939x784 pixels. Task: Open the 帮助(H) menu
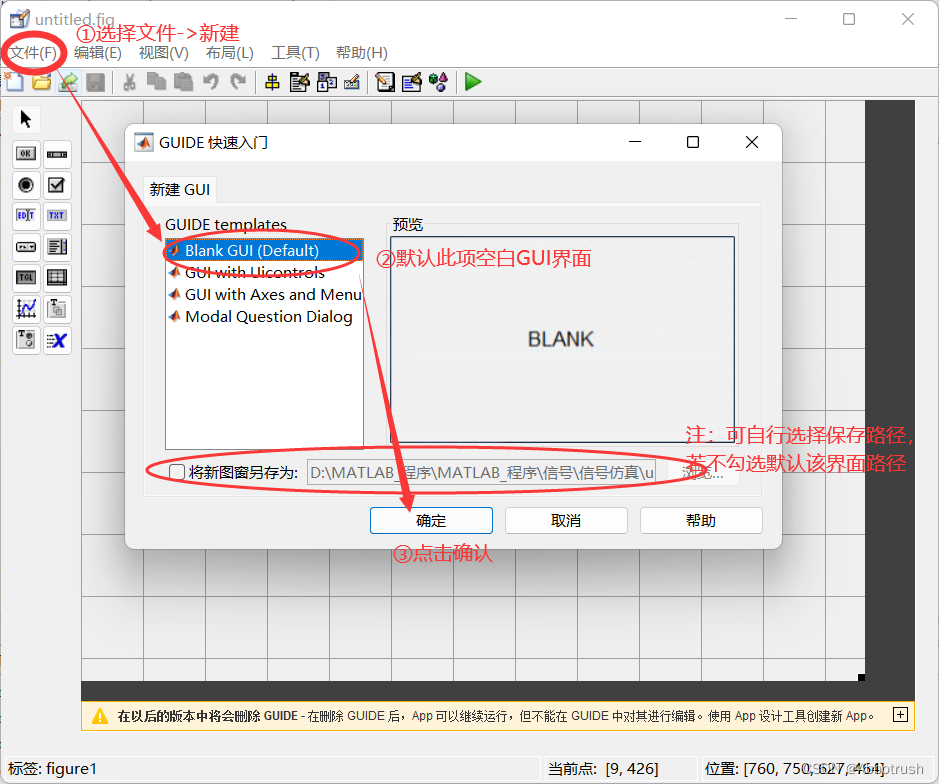(x=362, y=53)
